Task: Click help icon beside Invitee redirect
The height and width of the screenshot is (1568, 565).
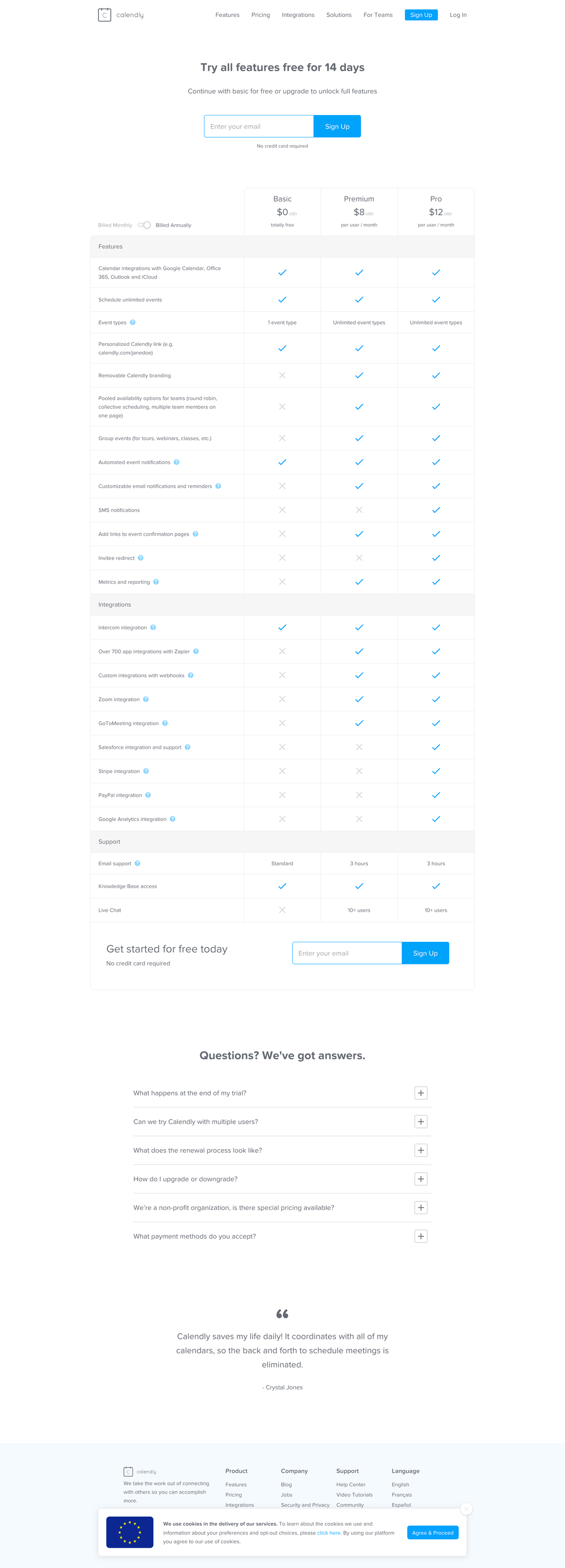Action: pos(140,558)
